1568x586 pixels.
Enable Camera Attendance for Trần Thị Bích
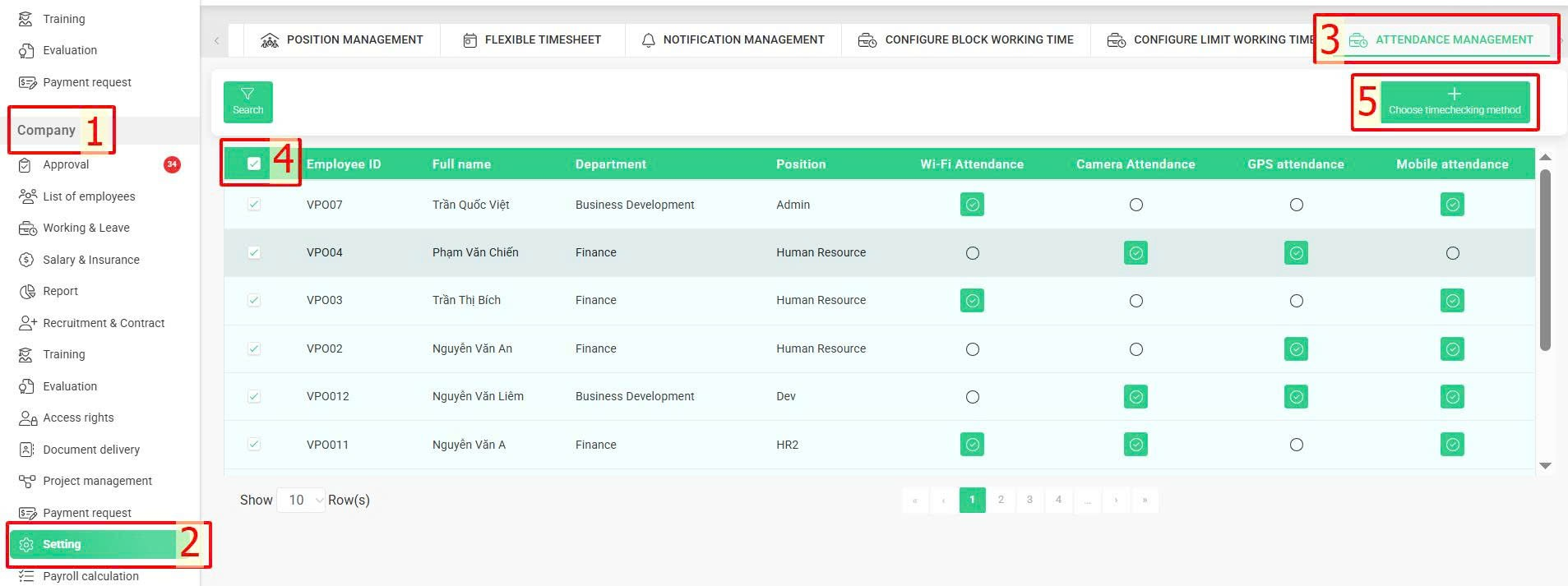click(1136, 301)
